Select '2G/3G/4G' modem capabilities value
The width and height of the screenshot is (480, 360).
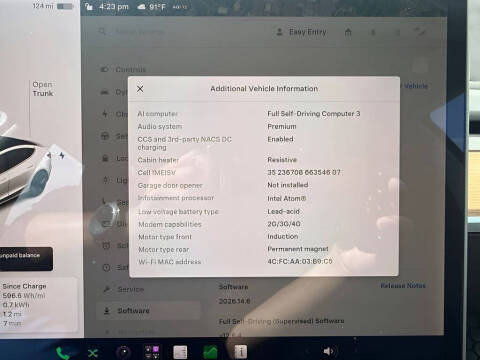tap(284, 224)
